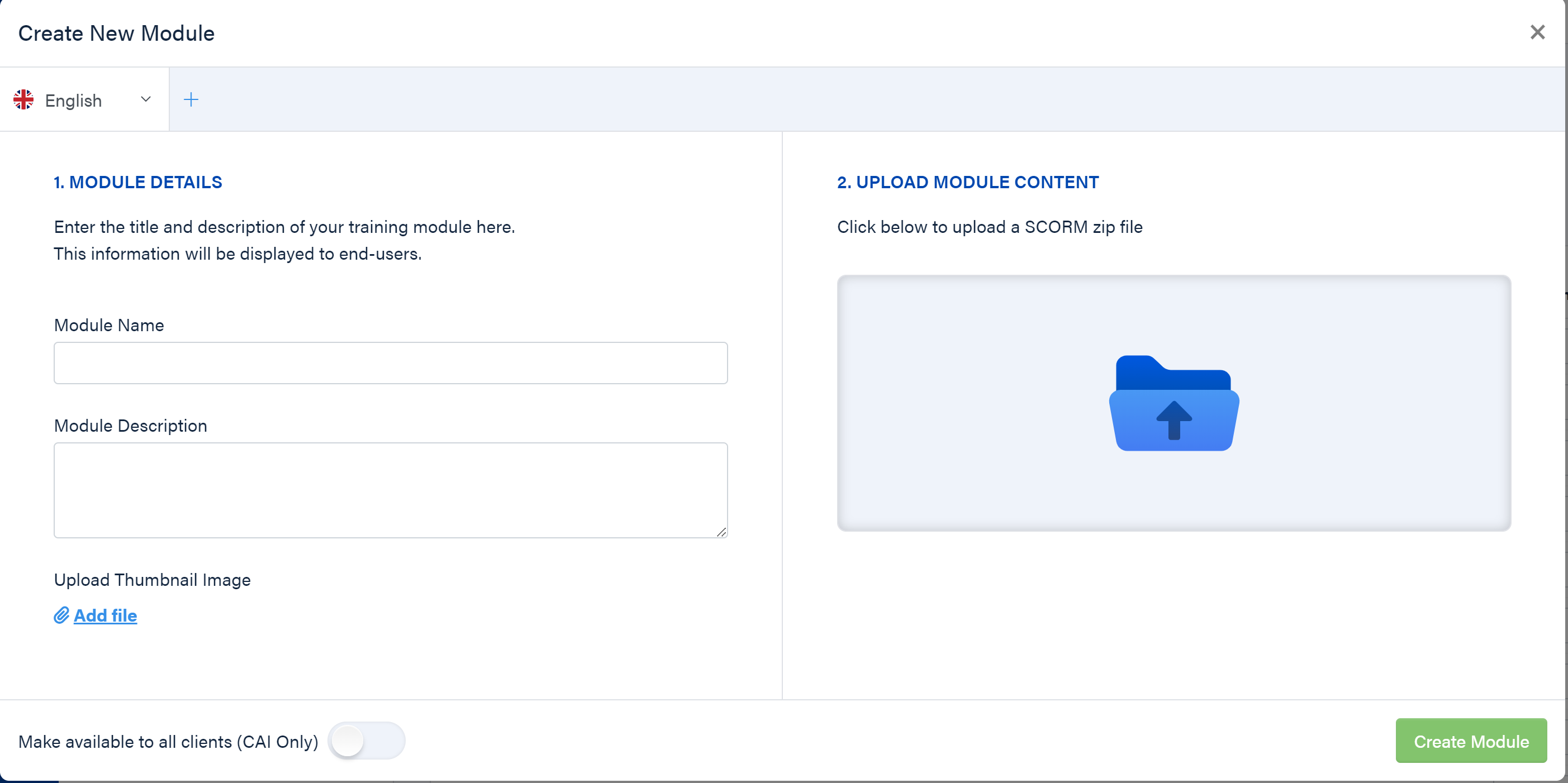1568x783 pixels.
Task: Click the UK flag icon on the language tab
Action: 23,99
